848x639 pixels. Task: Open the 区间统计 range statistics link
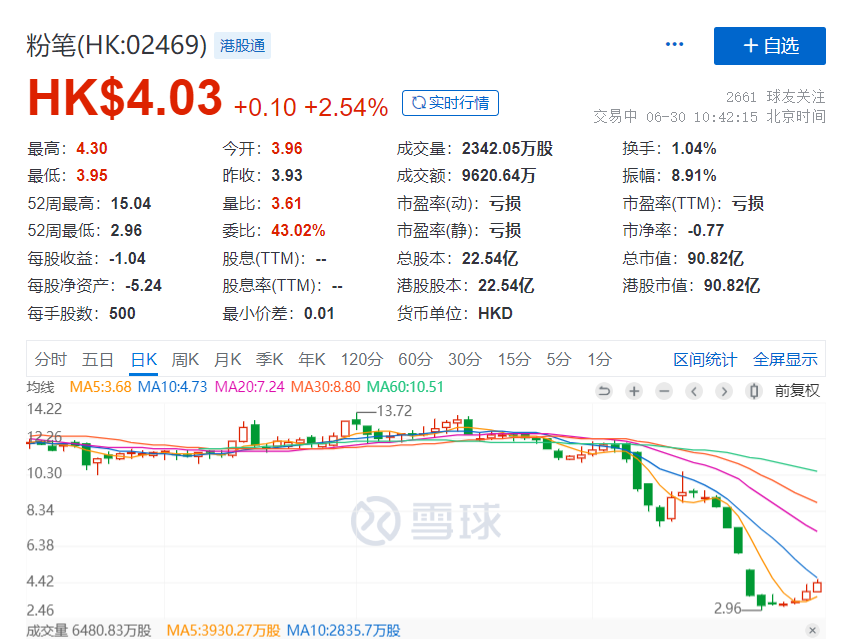704,359
